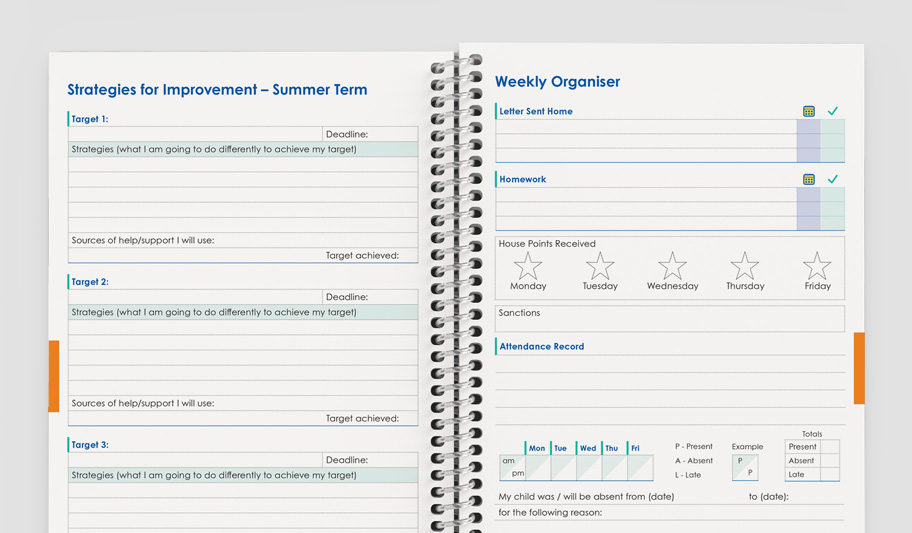Click the Deadline field under Target 3
Image resolution: width=912 pixels, height=533 pixels.
[370, 460]
